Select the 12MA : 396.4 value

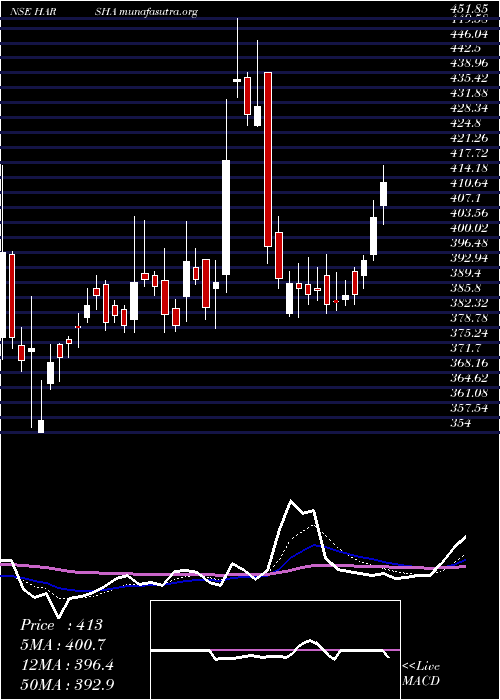(x=67, y=666)
